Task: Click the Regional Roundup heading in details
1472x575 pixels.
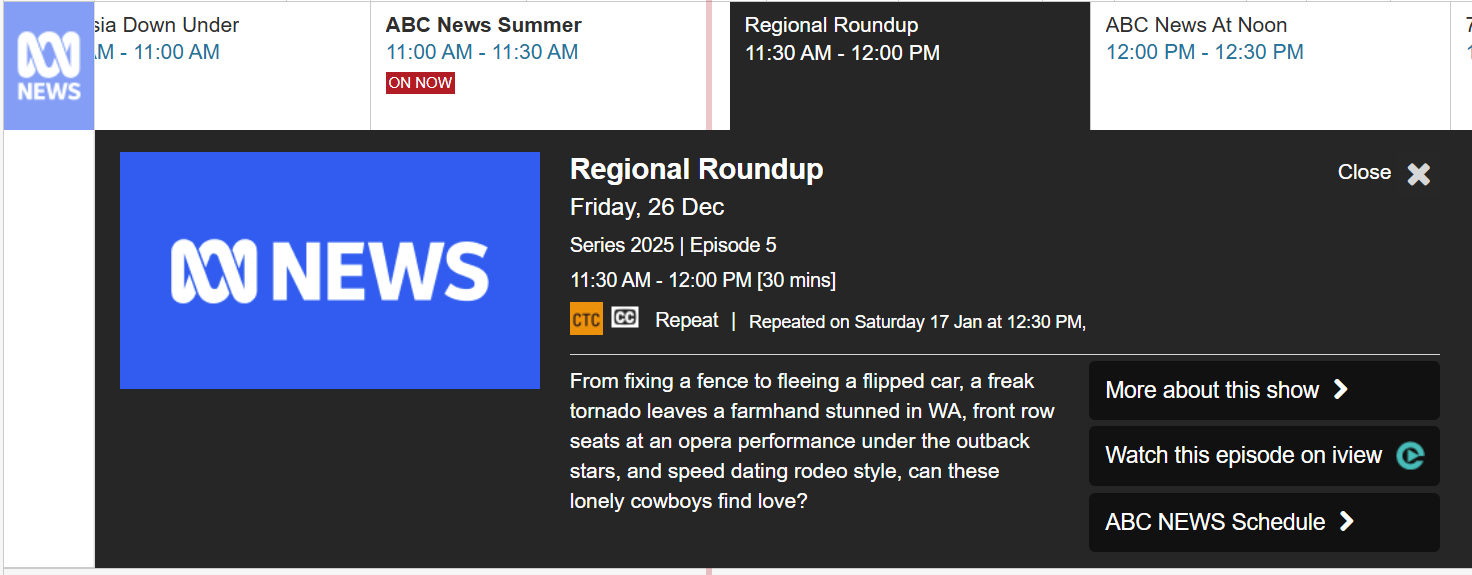Action: click(696, 169)
